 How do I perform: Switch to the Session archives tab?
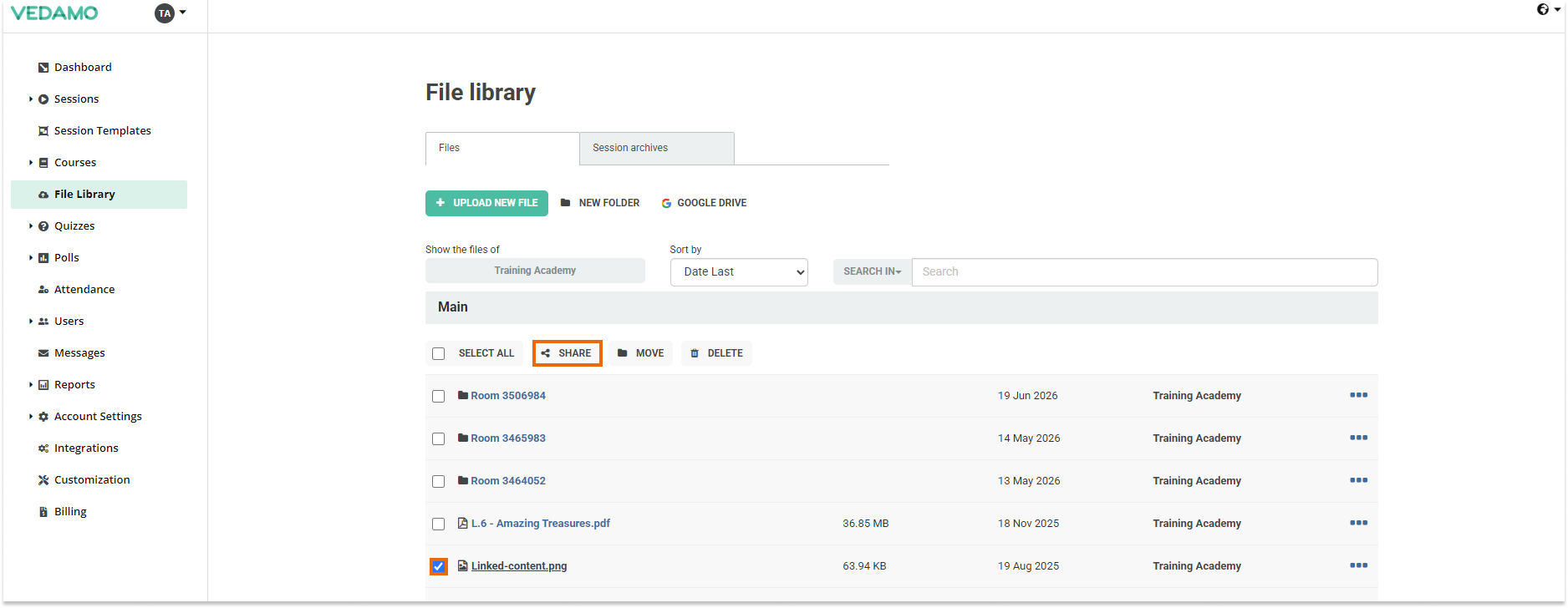click(657, 148)
